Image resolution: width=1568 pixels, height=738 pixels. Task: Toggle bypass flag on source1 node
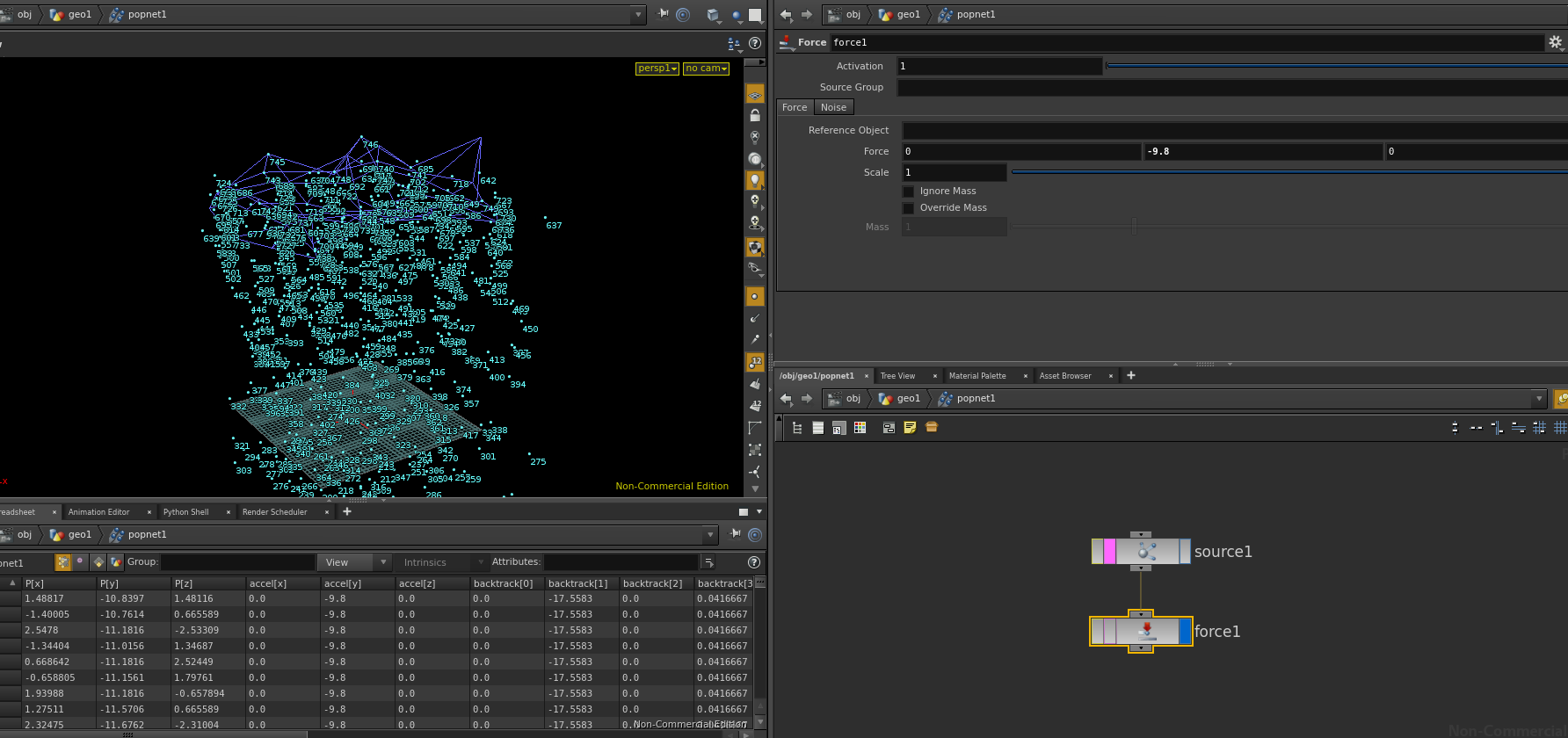pos(1098,552)
